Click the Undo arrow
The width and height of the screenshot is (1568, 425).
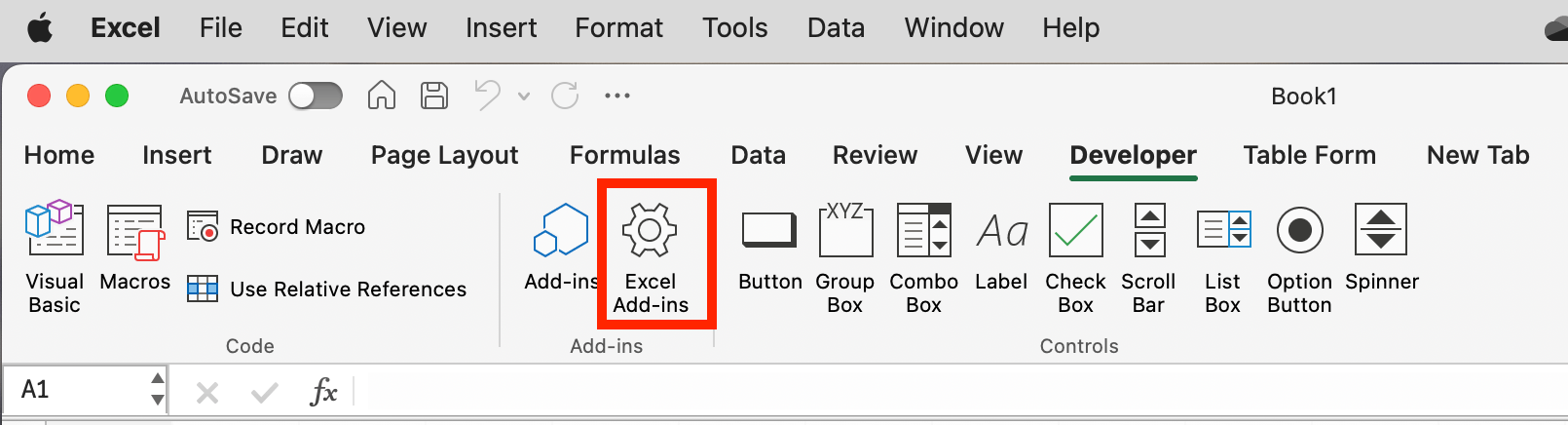pos(488,96)
